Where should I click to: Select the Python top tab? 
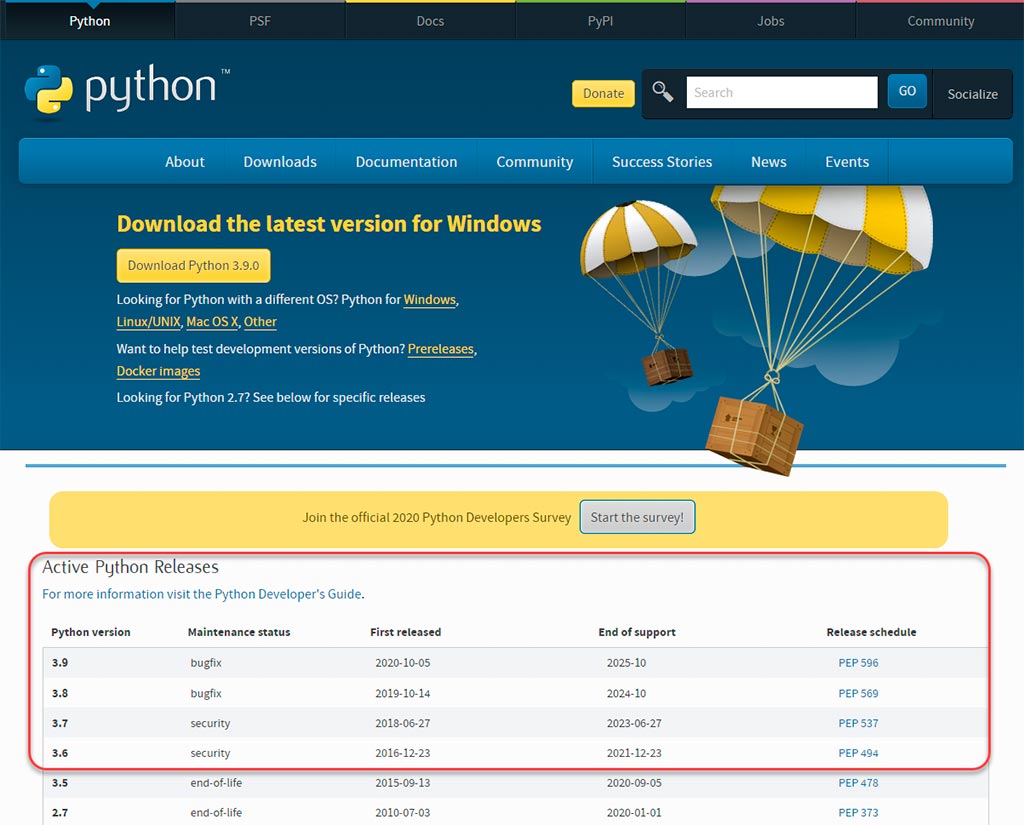(89, 21)
